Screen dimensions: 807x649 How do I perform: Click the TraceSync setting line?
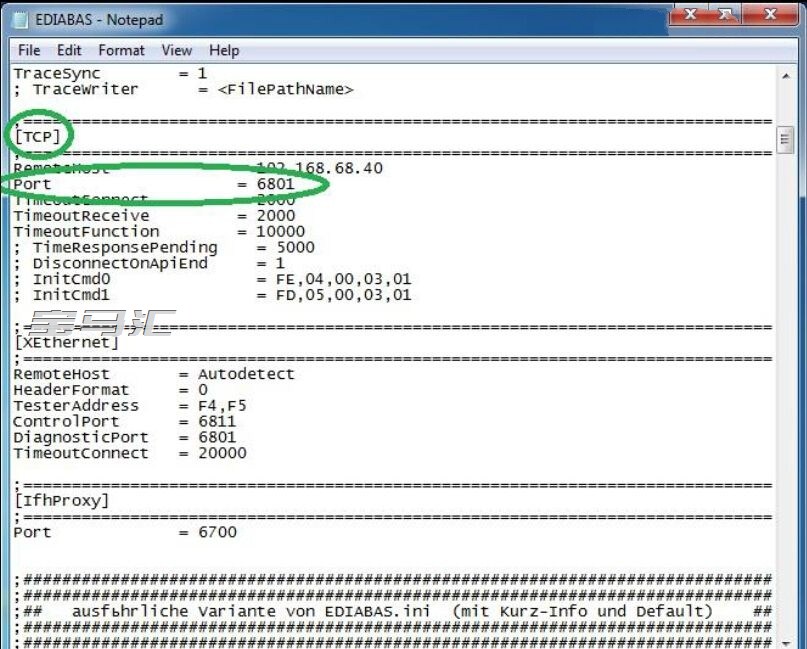click(x=110, y=74)
